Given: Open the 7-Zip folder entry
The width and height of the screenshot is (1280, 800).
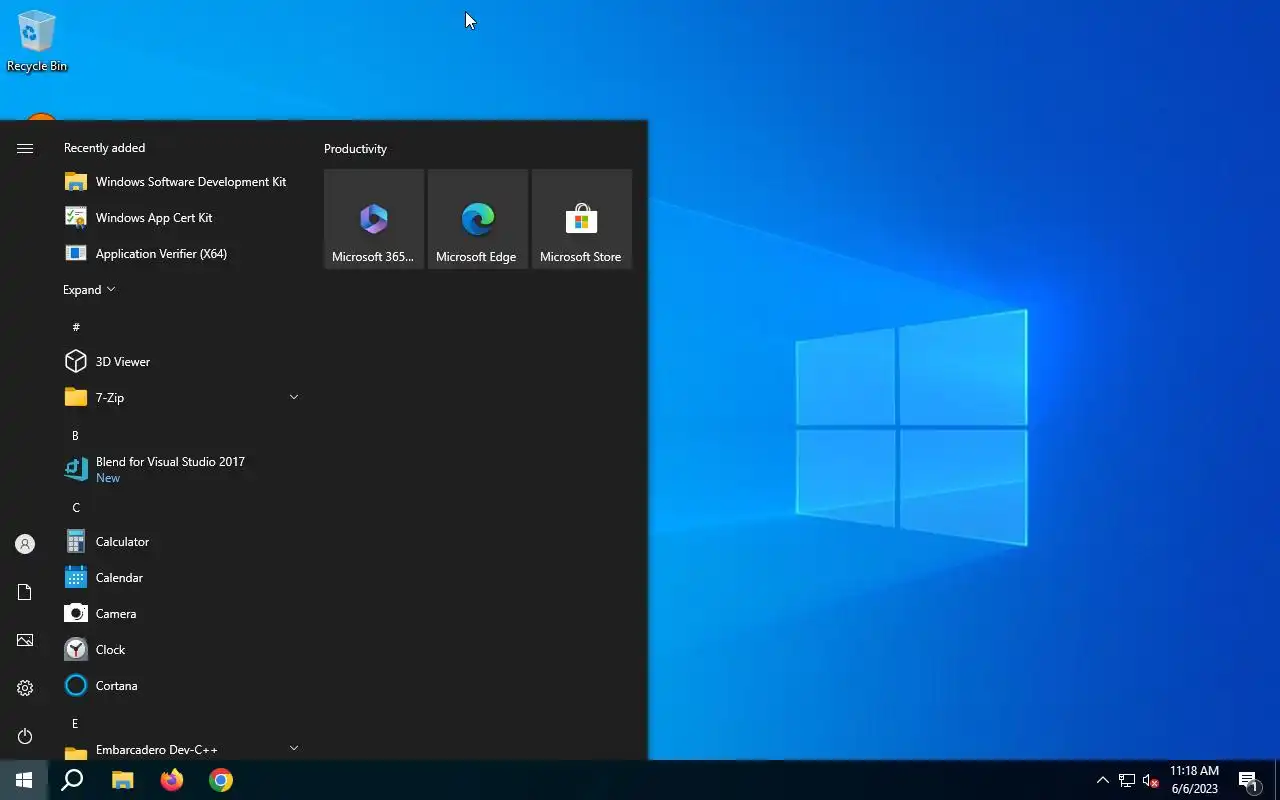Looking at the screenshot, I should coord(182,398).
